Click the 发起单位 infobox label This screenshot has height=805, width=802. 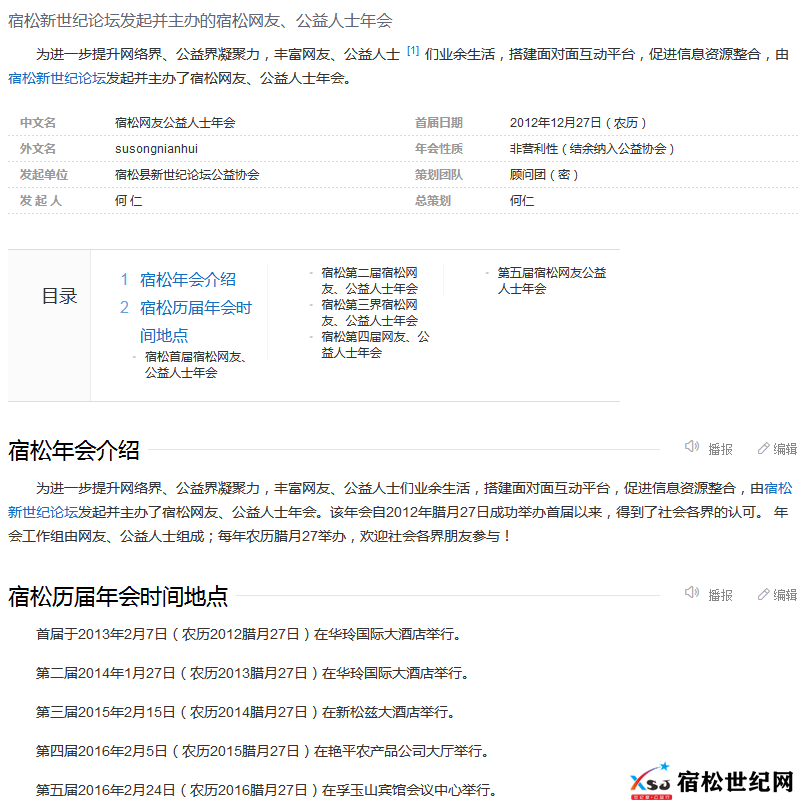pos(44,175)
